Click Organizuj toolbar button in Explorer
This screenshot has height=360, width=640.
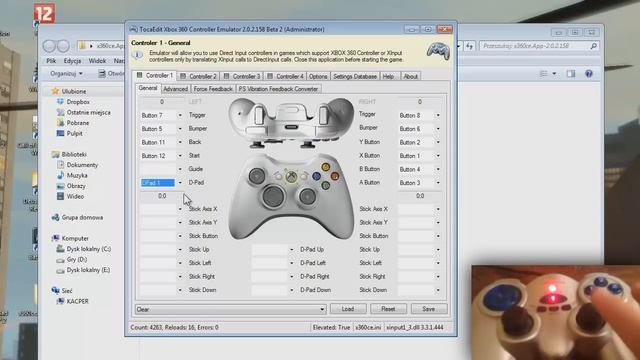click(67, 73)
